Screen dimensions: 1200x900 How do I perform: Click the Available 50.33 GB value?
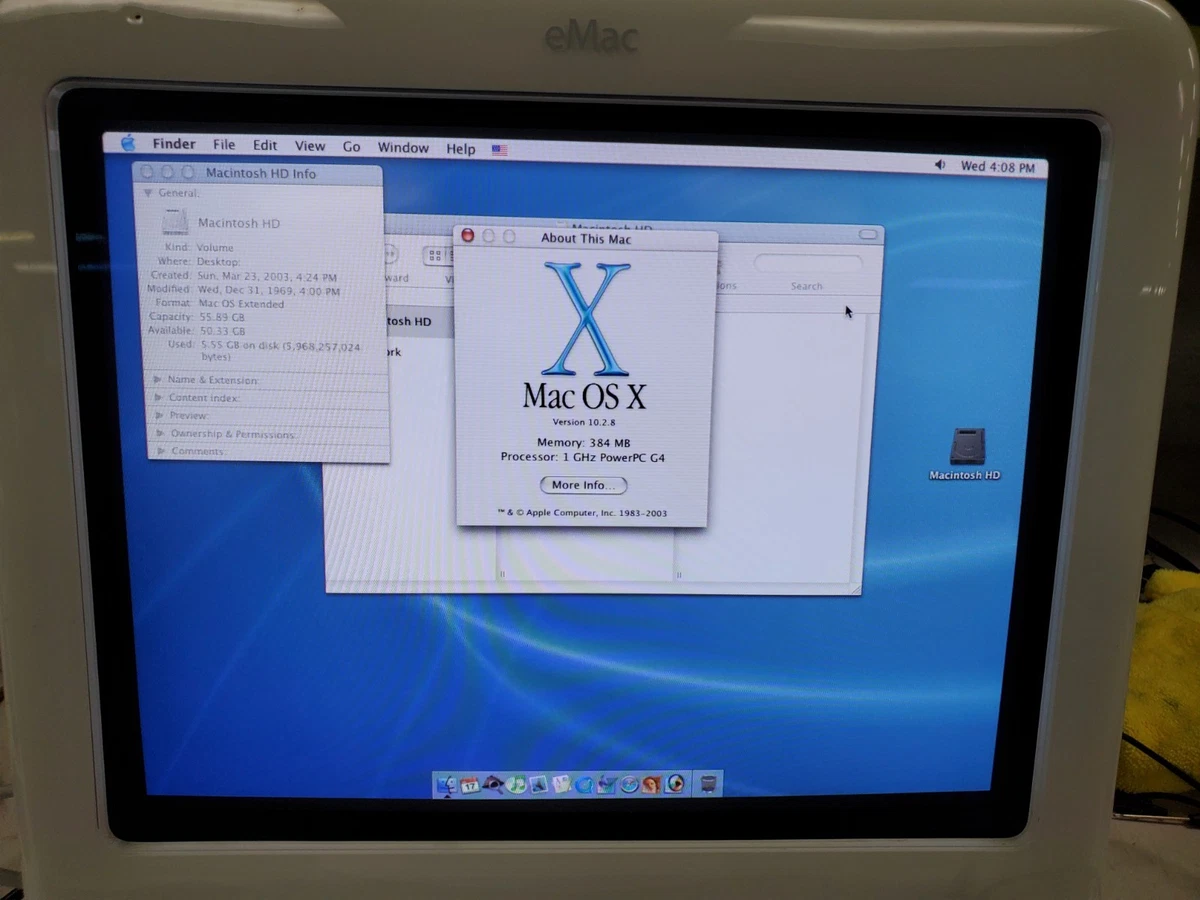coord(221,331)
